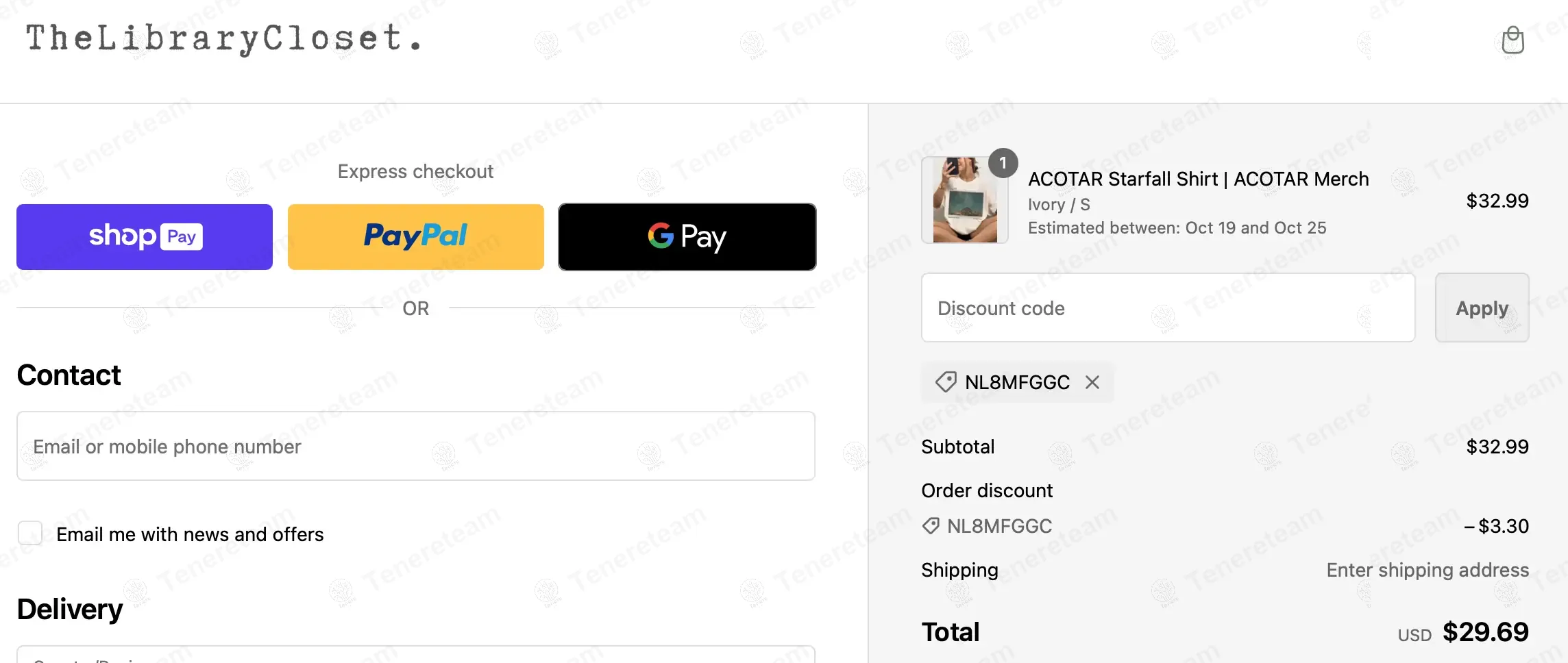
Task: Click the Ivory / S variant text
Action: 1059,205
